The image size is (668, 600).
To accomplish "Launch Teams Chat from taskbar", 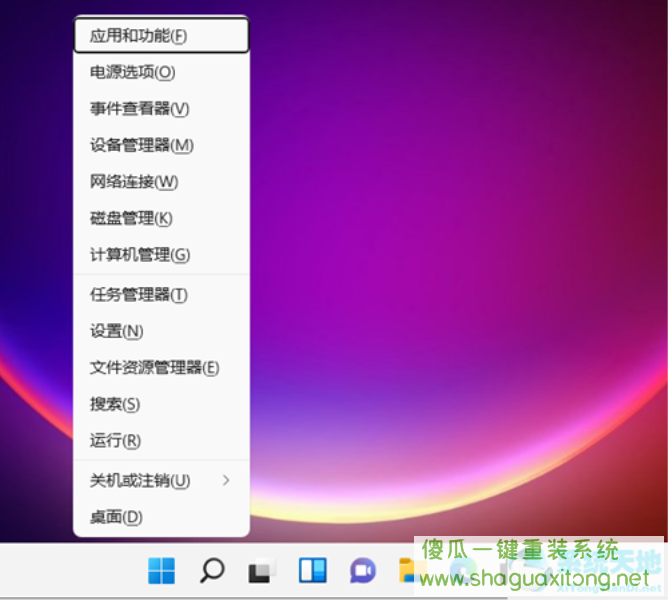I will (363, 571).
